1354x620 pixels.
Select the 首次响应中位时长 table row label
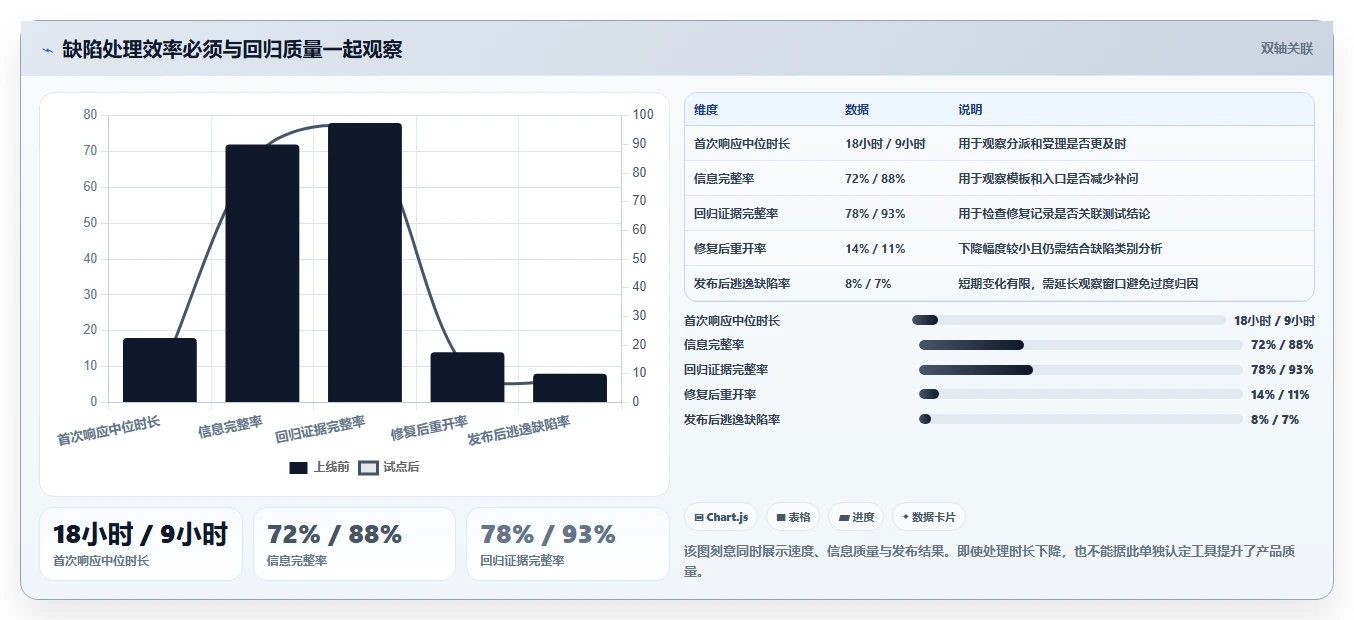(x=742, y=144)
